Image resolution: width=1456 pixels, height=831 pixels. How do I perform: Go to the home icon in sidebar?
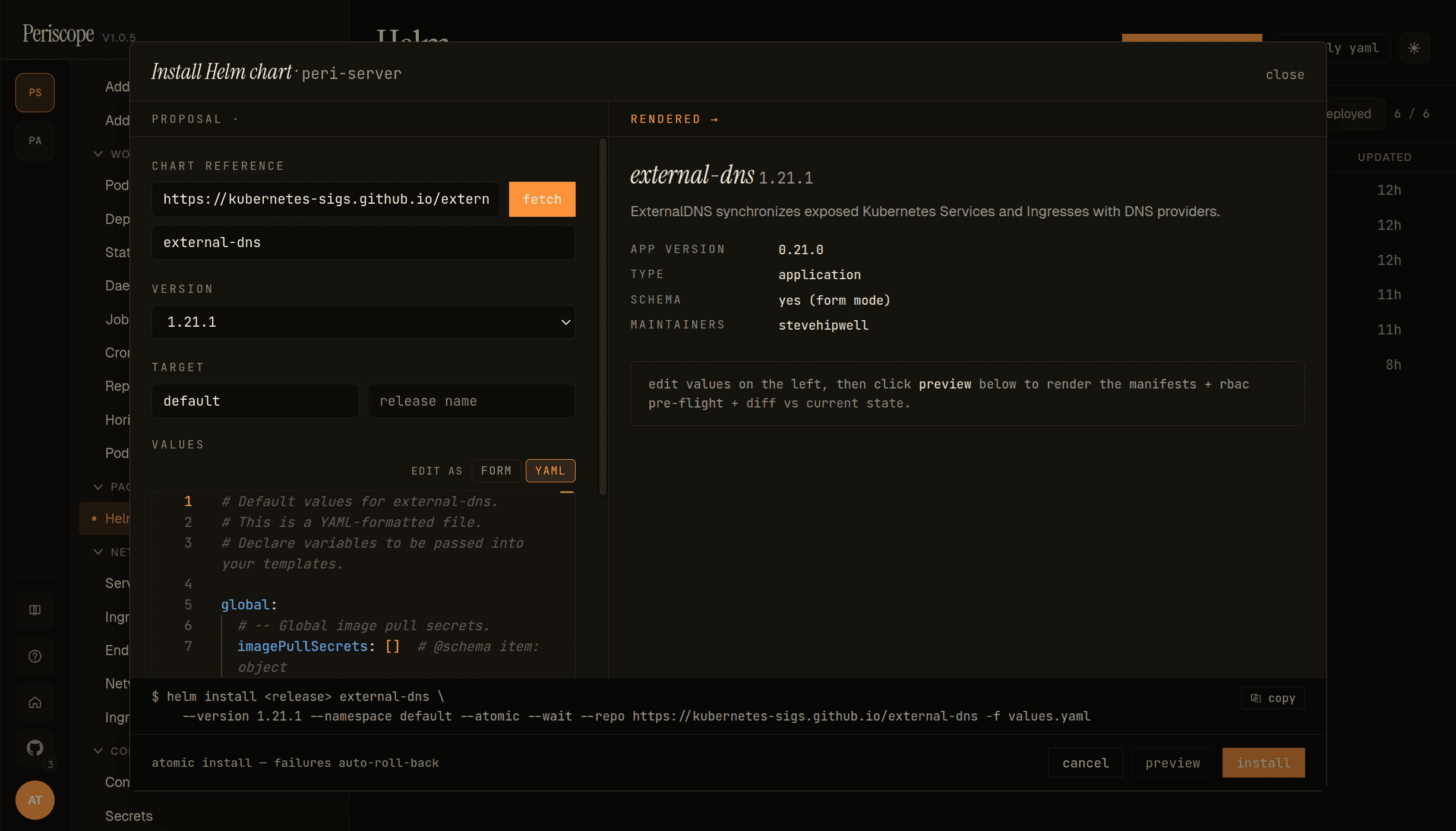tap(35, 703)
